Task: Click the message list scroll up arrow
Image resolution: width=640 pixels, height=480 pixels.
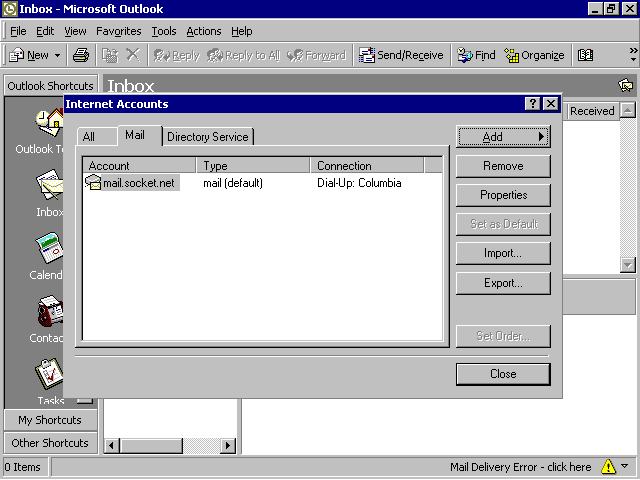Action: coord(628,110)
